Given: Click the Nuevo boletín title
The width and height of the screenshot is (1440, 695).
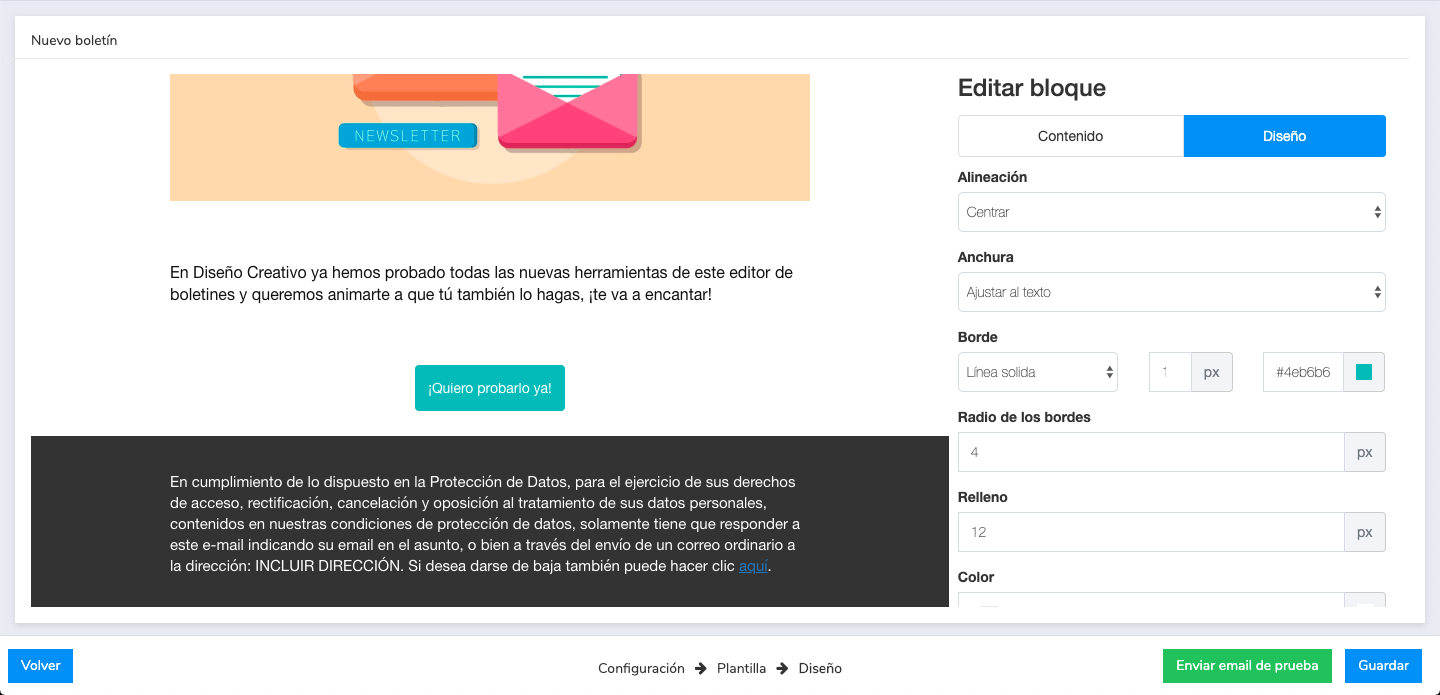Looking at the screenshot, I should pyautogui.click(x=75, y=40).
